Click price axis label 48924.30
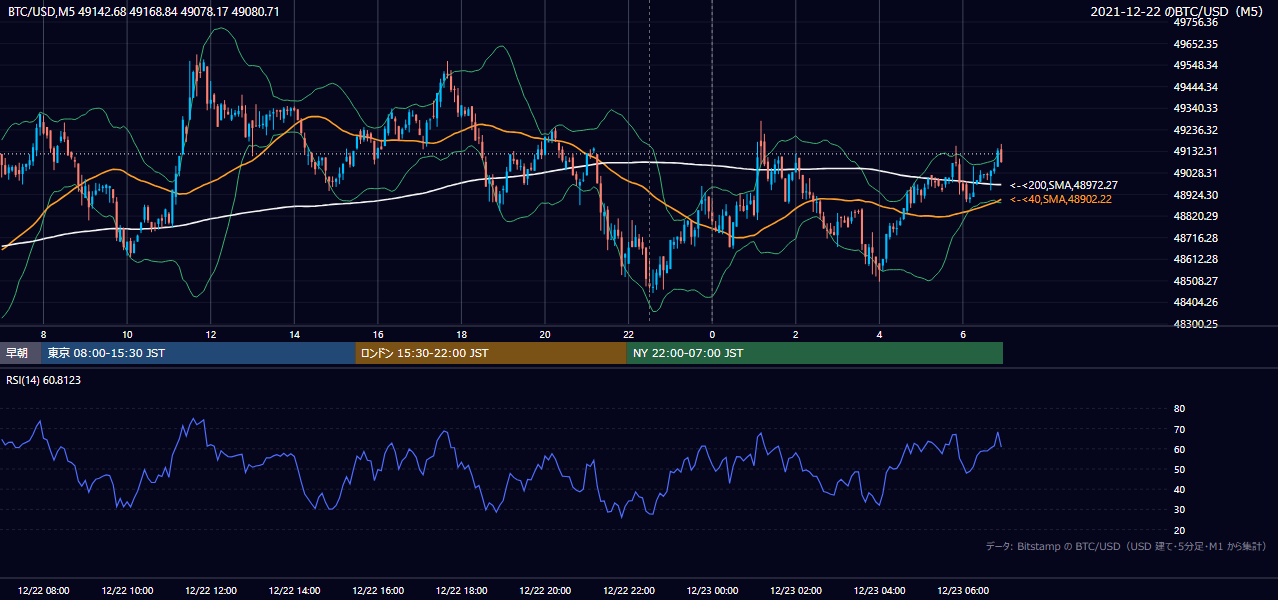1278x600 pixels. click(1195, 195)
